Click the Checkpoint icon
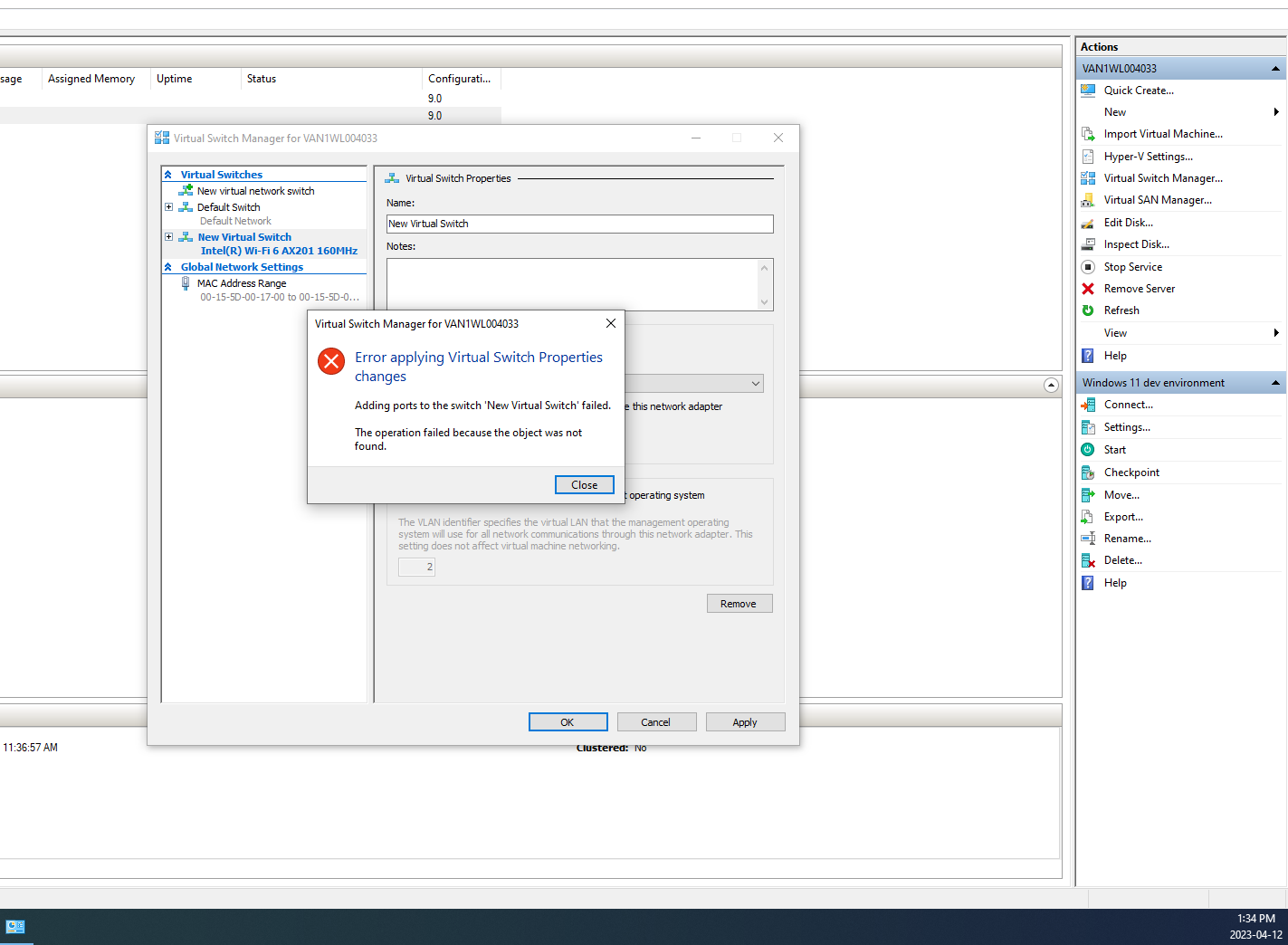1288x945 pixels. [1088, 472]
